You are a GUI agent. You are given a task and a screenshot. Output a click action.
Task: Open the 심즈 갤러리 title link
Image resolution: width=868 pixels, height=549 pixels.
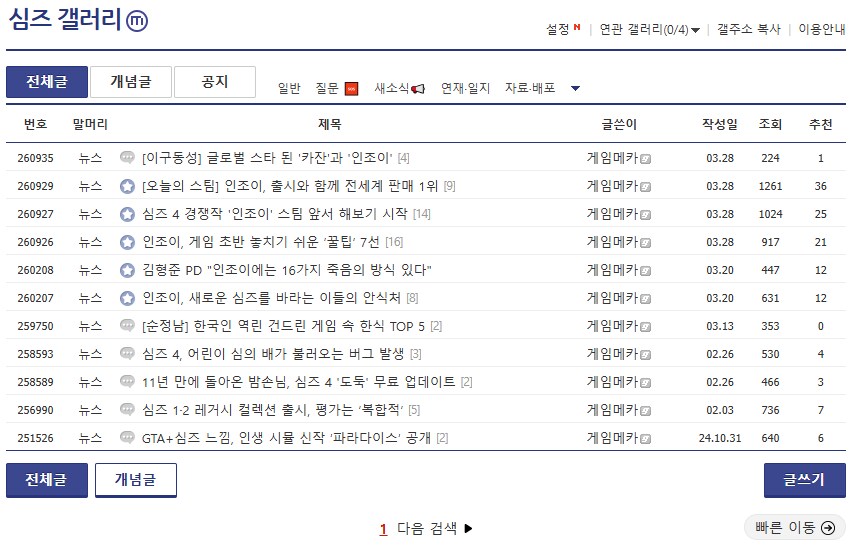(65, 19)
